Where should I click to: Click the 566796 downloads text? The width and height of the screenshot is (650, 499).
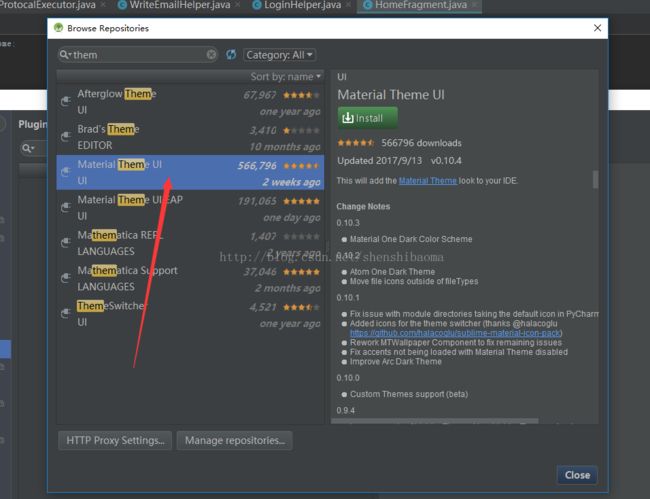[x=421, y=143]
